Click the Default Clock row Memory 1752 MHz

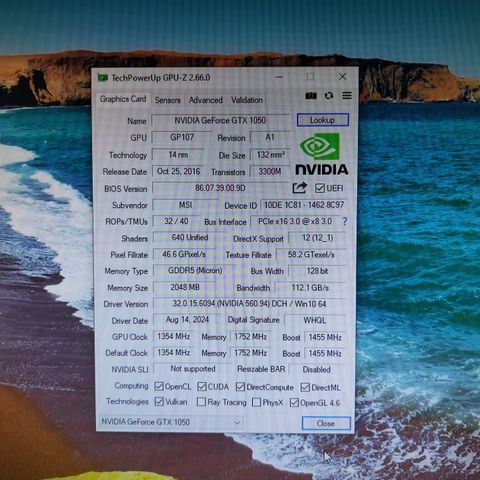(250, 353)
